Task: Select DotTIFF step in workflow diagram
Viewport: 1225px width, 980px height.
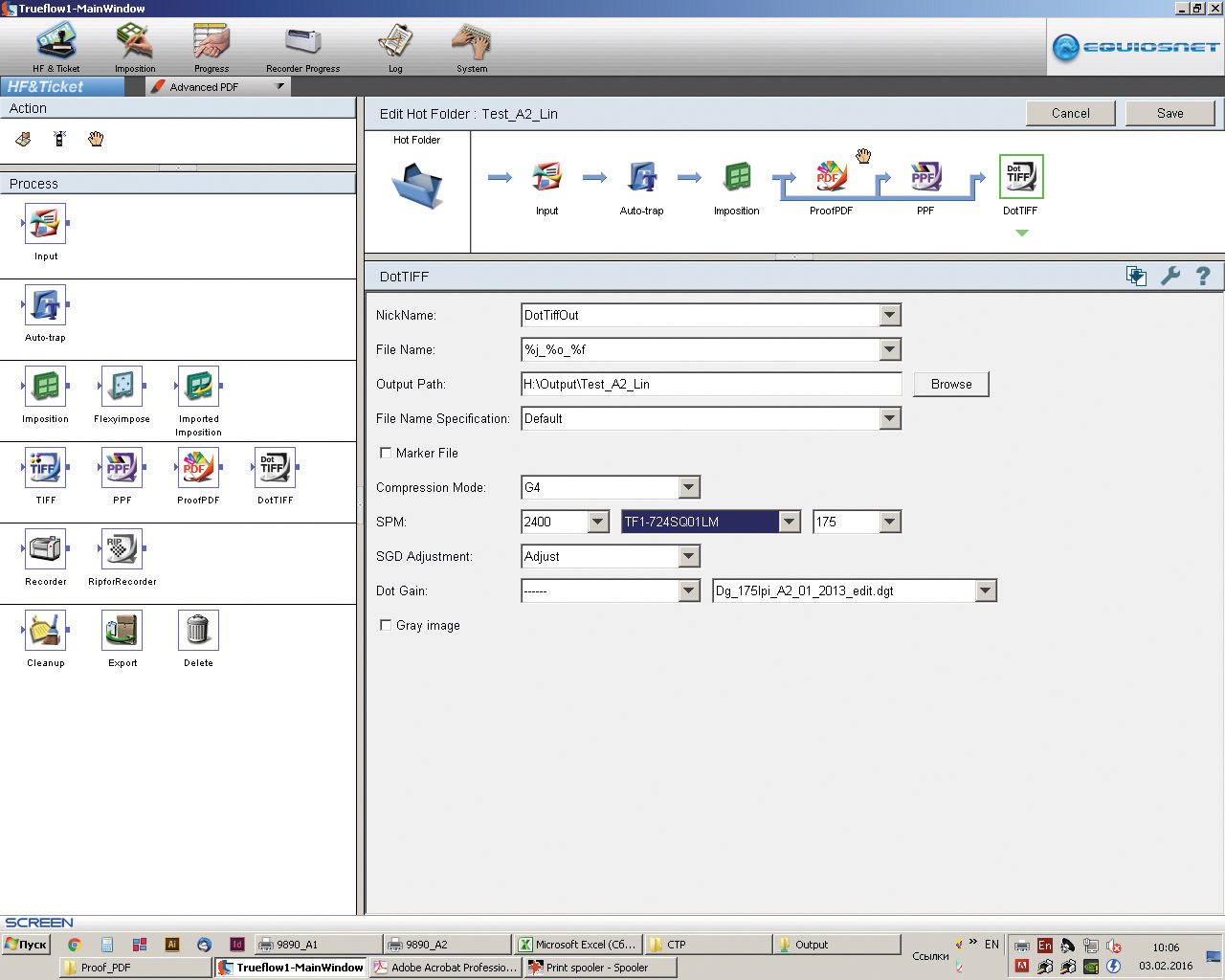Action: 1020,177
